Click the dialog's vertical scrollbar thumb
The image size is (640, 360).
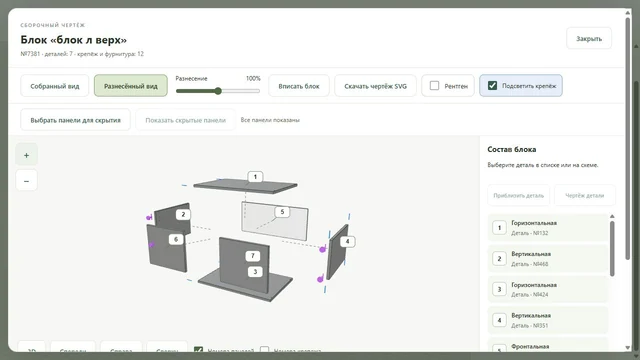click(x=628, y=139)
